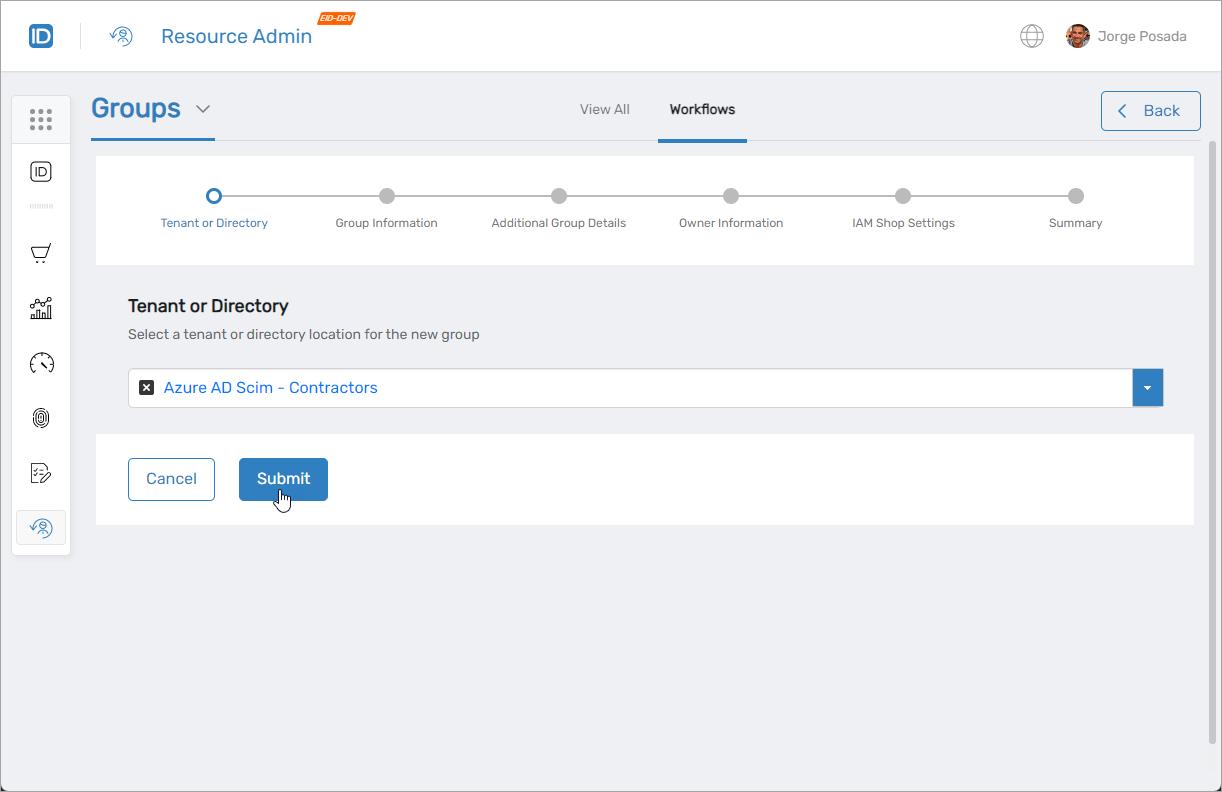Expand the Groups title dropdown chevron
Image resolution: width=1222 pixels, height=792 pixels.
coord(203,109)
